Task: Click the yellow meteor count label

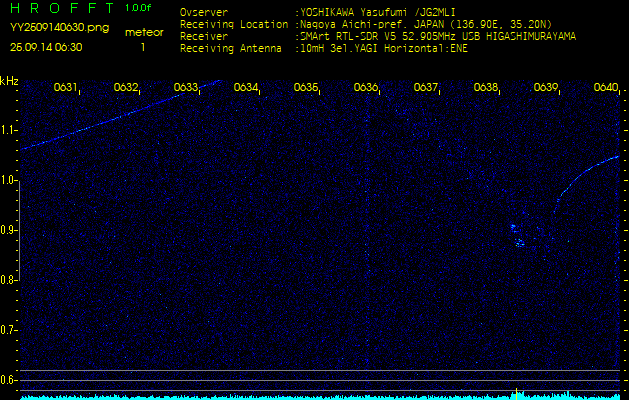Action: [144, 32]
